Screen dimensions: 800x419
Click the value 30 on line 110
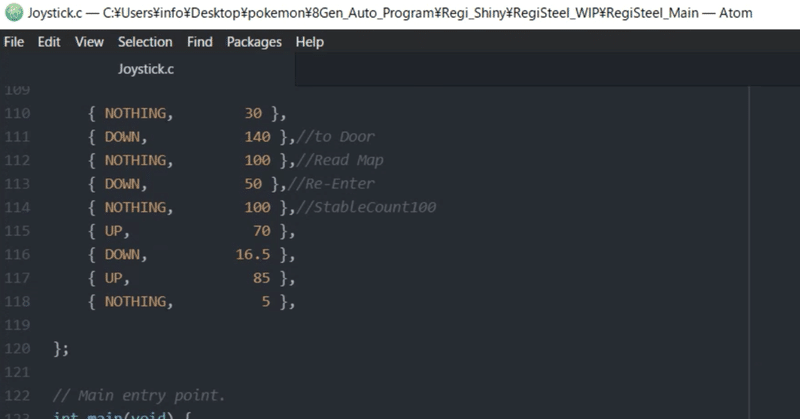click(x=253, y=113)
